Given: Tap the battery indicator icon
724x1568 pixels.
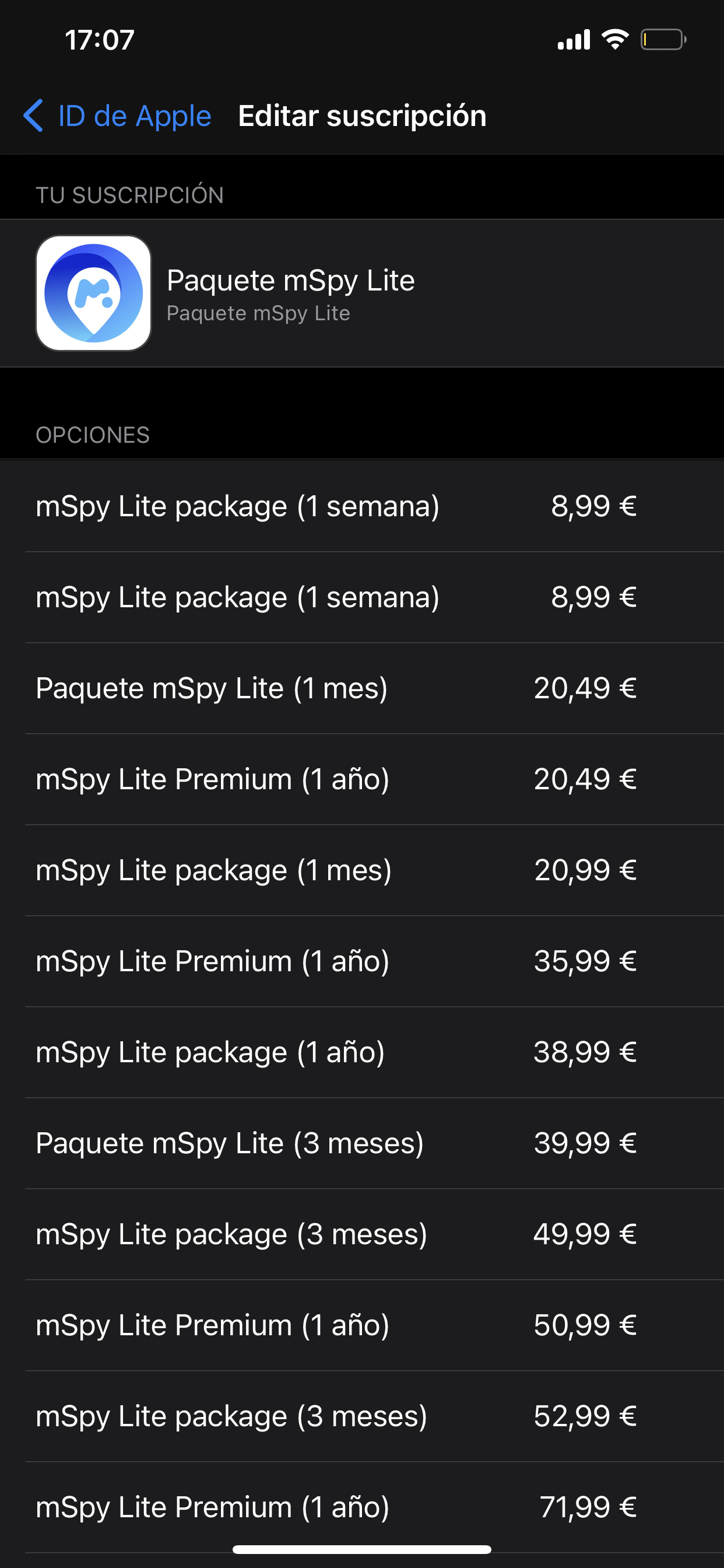Looking at the screenshot, I should point(663,40).
